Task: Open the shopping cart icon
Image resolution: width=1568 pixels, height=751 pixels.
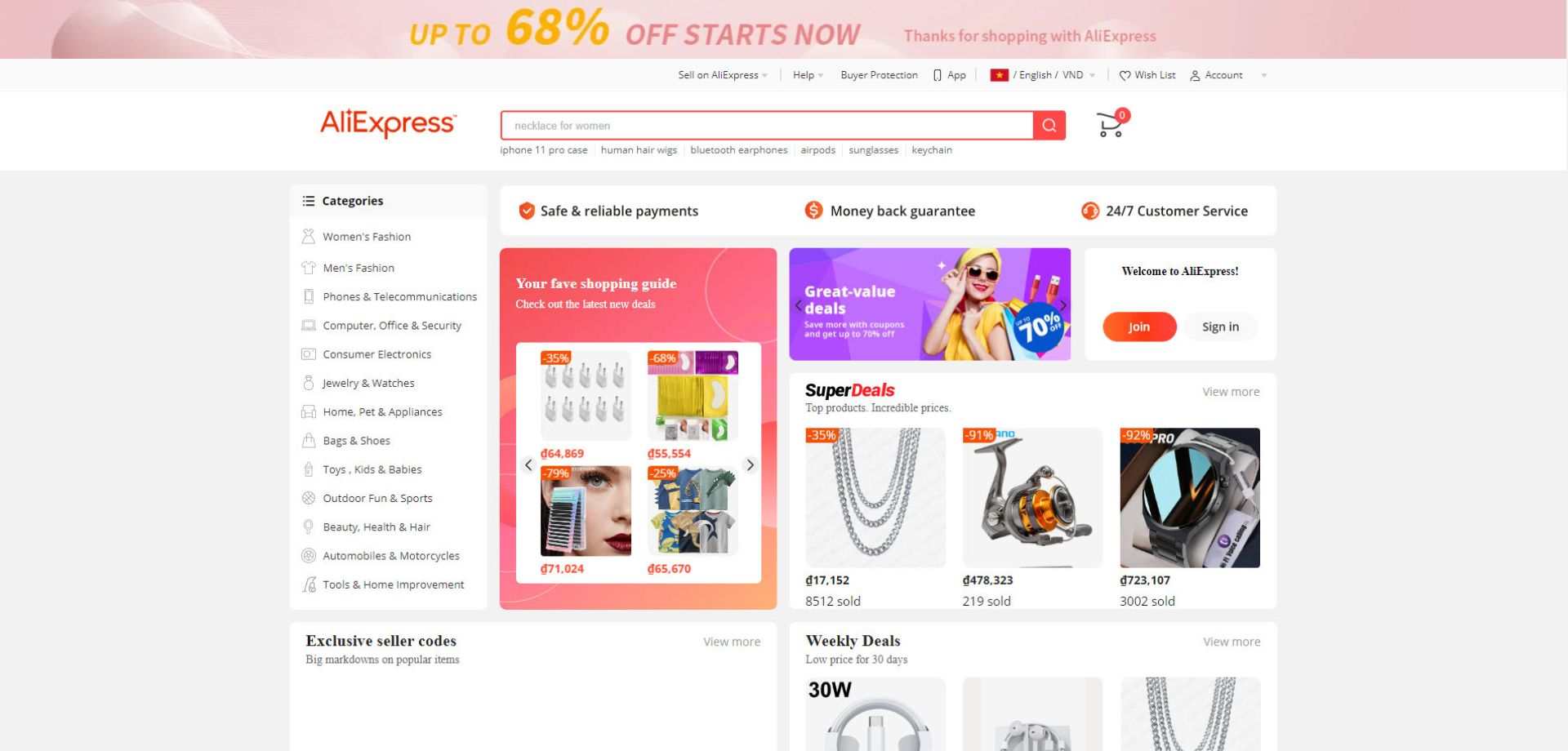Action: 1110,125
